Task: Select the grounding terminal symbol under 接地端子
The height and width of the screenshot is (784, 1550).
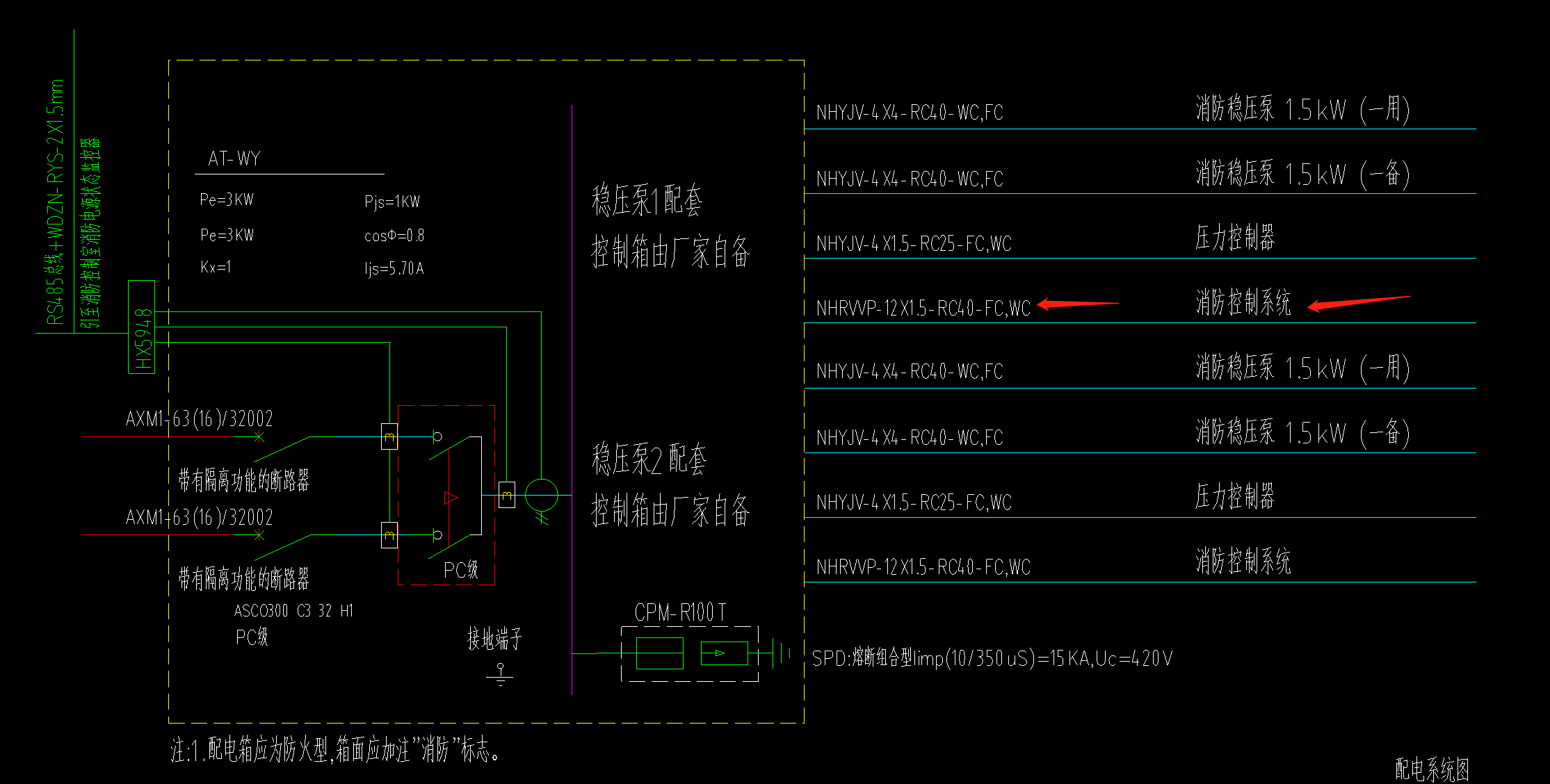Action: [x=500, y=674]
